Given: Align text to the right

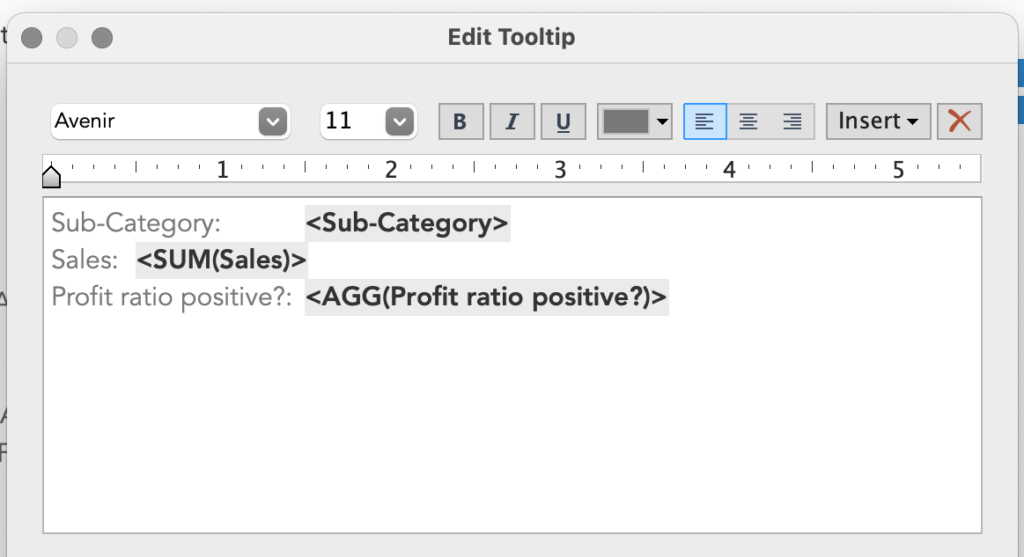Looking at the screenshot, I should click(792, 122).
